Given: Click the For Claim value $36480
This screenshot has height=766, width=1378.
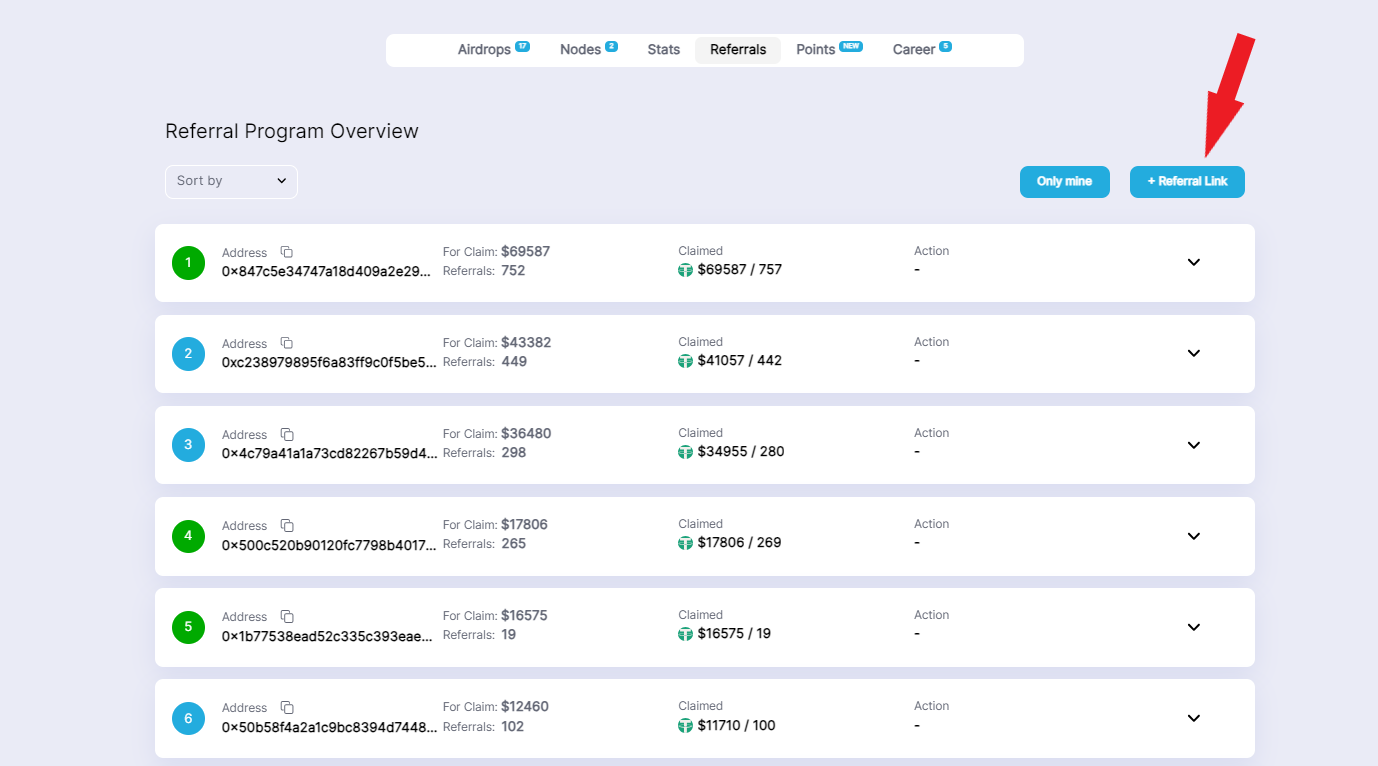Looking at the screenshot, I should coord(526,434).
